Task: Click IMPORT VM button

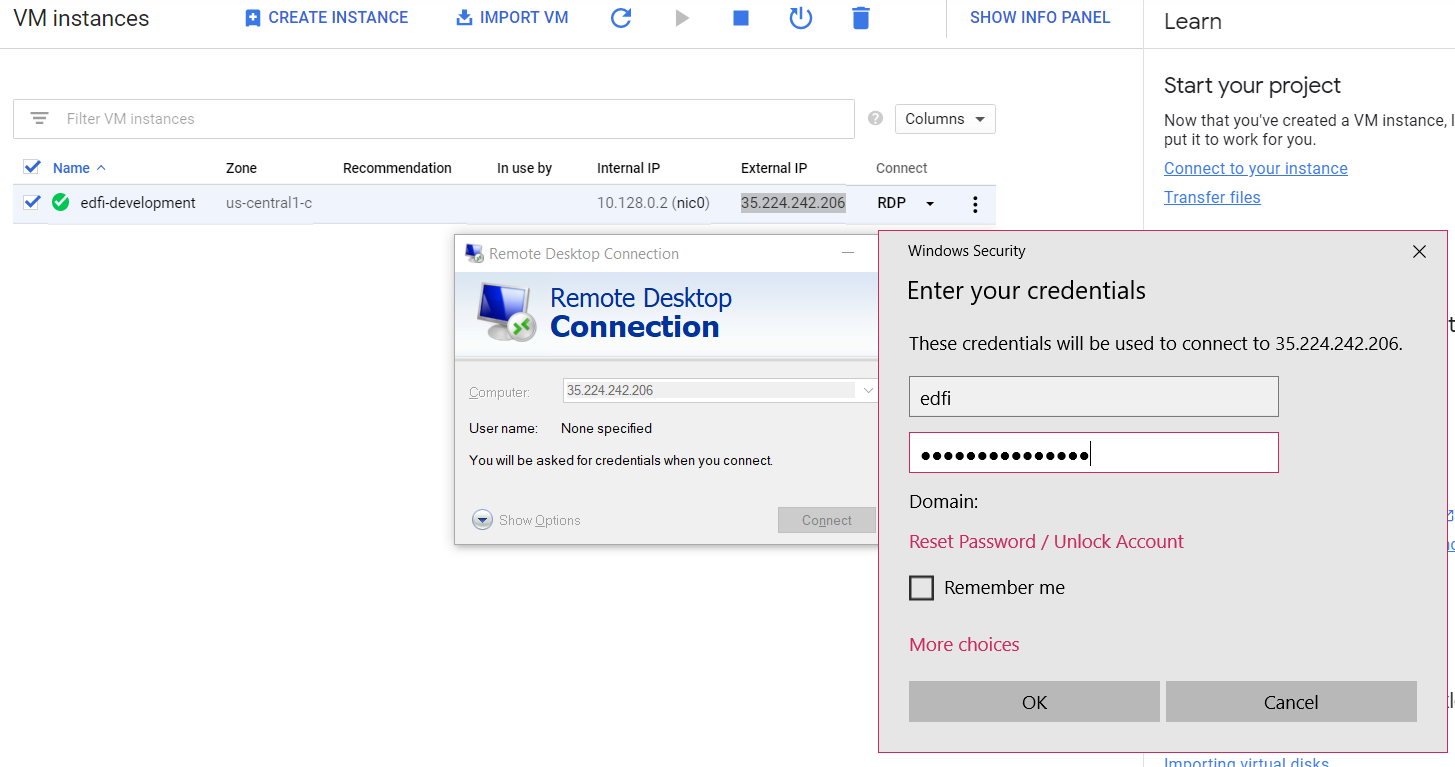Action: (x=513, y=18)
